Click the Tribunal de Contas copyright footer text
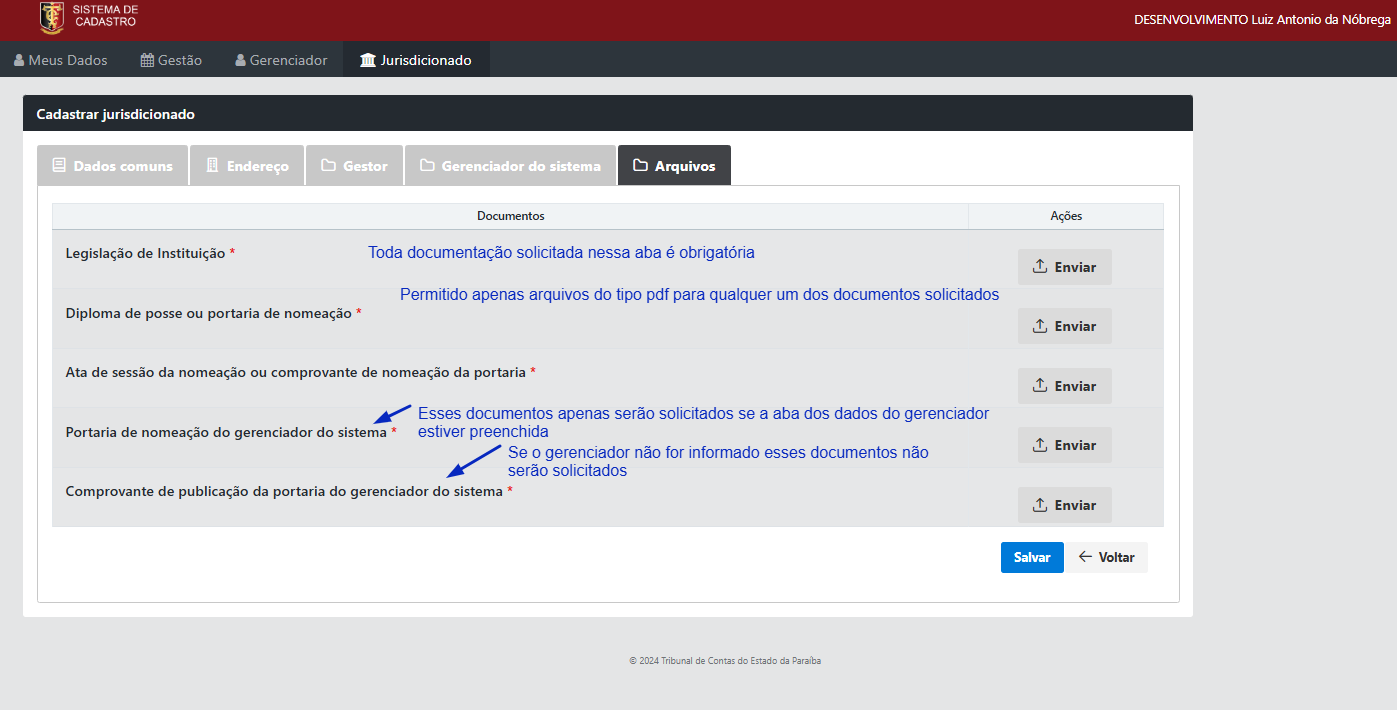This screenshot has width=1397, height=710. coord(725,661)
